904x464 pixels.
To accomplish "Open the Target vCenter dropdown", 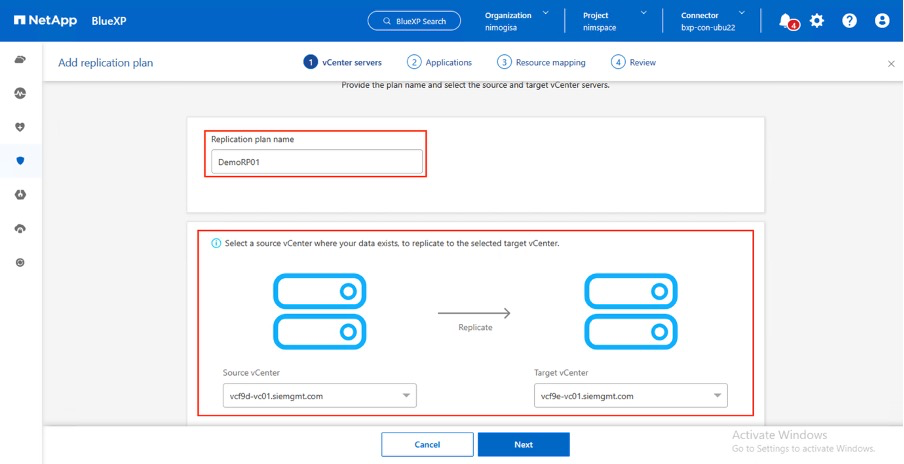I will (x=630, y=396).
